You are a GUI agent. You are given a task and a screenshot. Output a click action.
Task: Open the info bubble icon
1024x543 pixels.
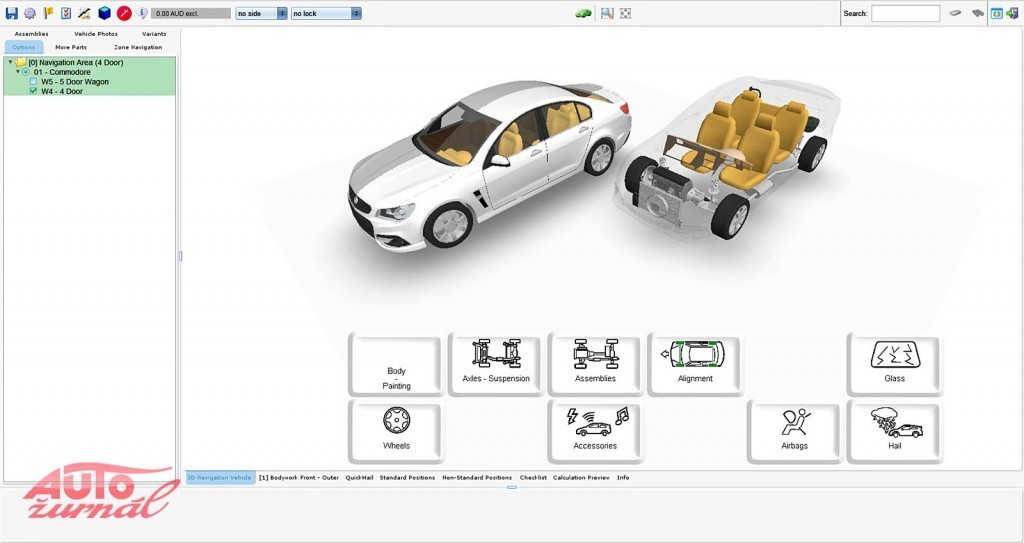(142, 13)
